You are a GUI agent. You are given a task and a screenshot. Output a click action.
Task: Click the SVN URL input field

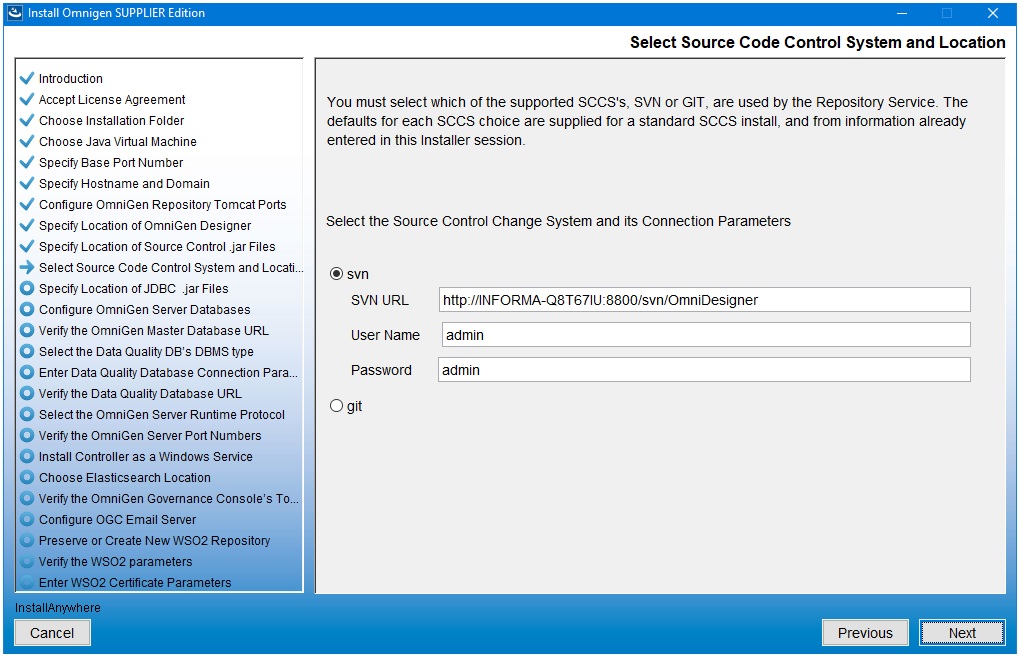click(x=705, y=300)
